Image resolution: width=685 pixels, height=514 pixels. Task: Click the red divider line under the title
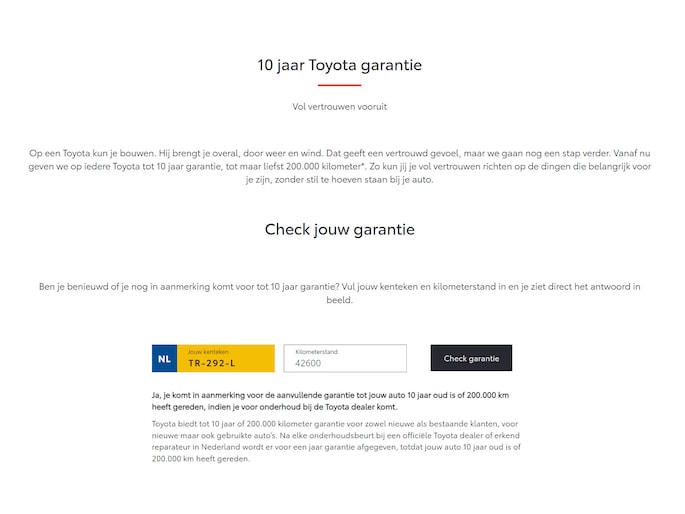tap(340, 85)
